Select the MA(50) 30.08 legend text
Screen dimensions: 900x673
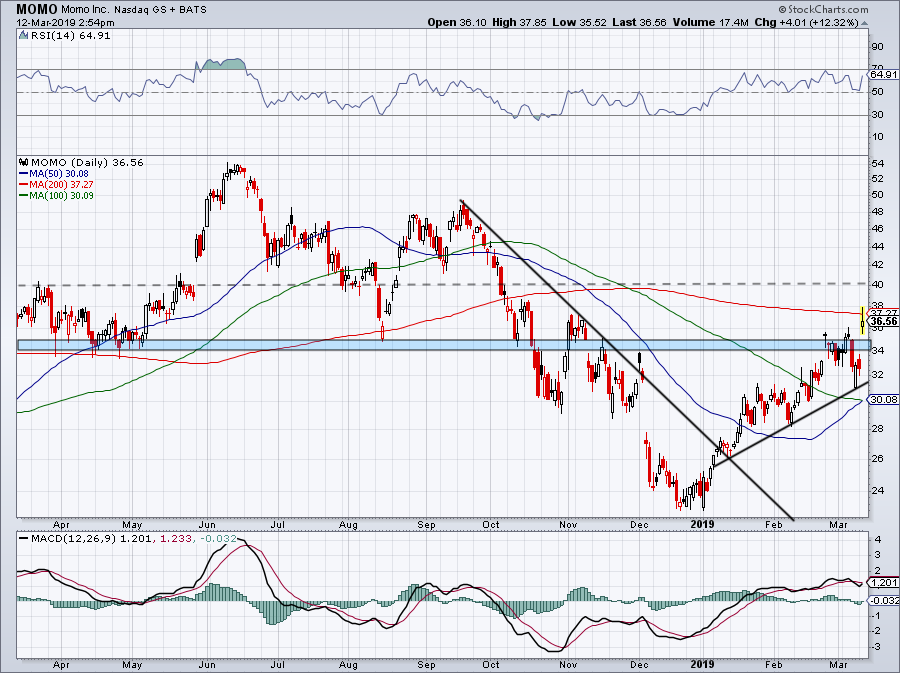click(59, 173)
